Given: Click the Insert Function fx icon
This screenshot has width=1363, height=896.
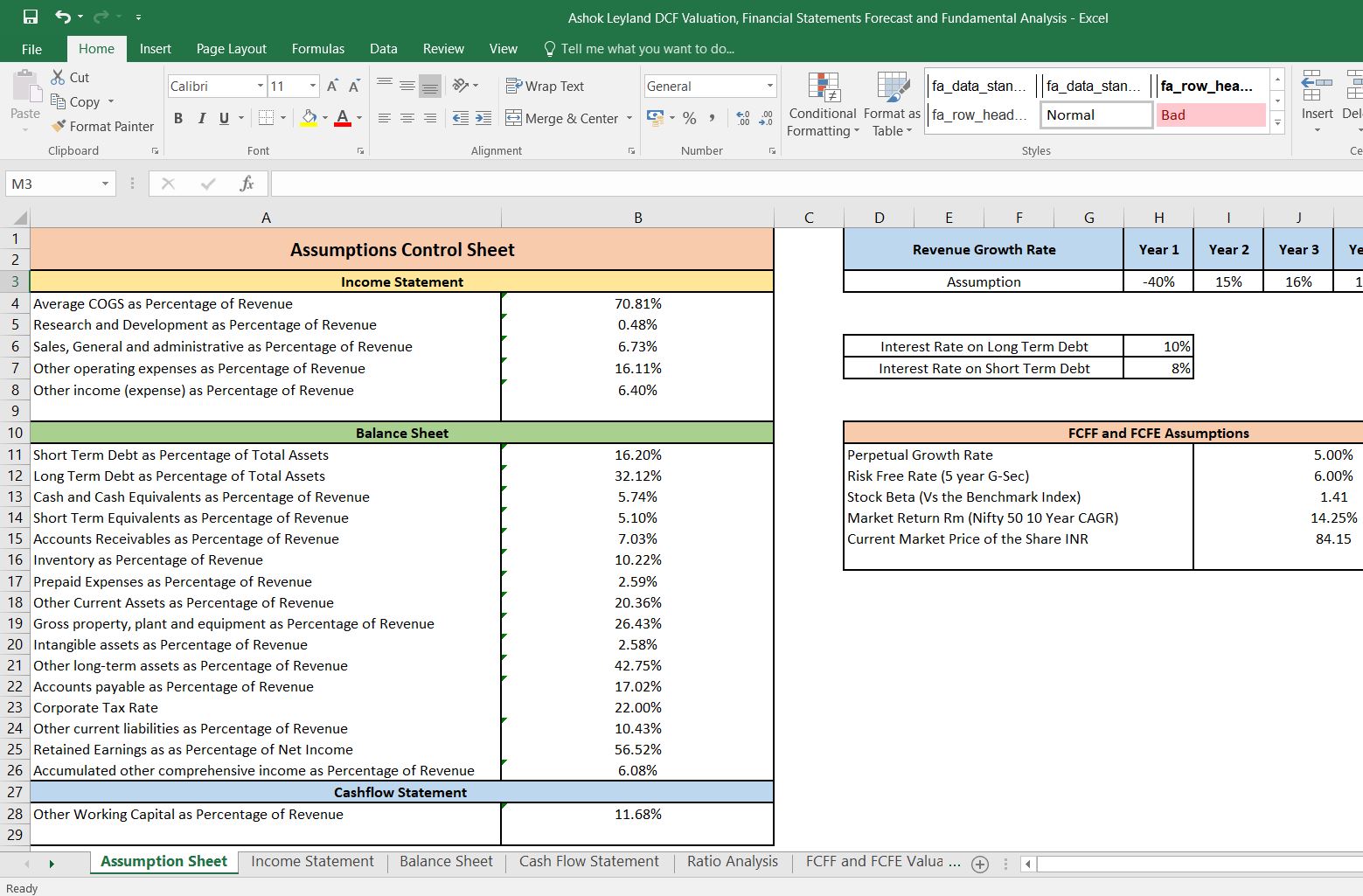Looking at the screenshot, I should click(x=247, y=184).
